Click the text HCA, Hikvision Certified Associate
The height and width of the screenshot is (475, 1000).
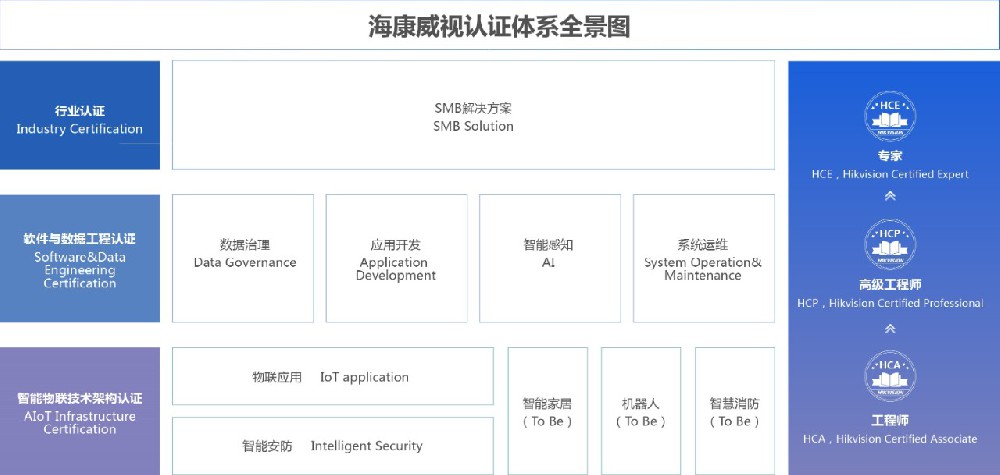[x=890, y=439]
